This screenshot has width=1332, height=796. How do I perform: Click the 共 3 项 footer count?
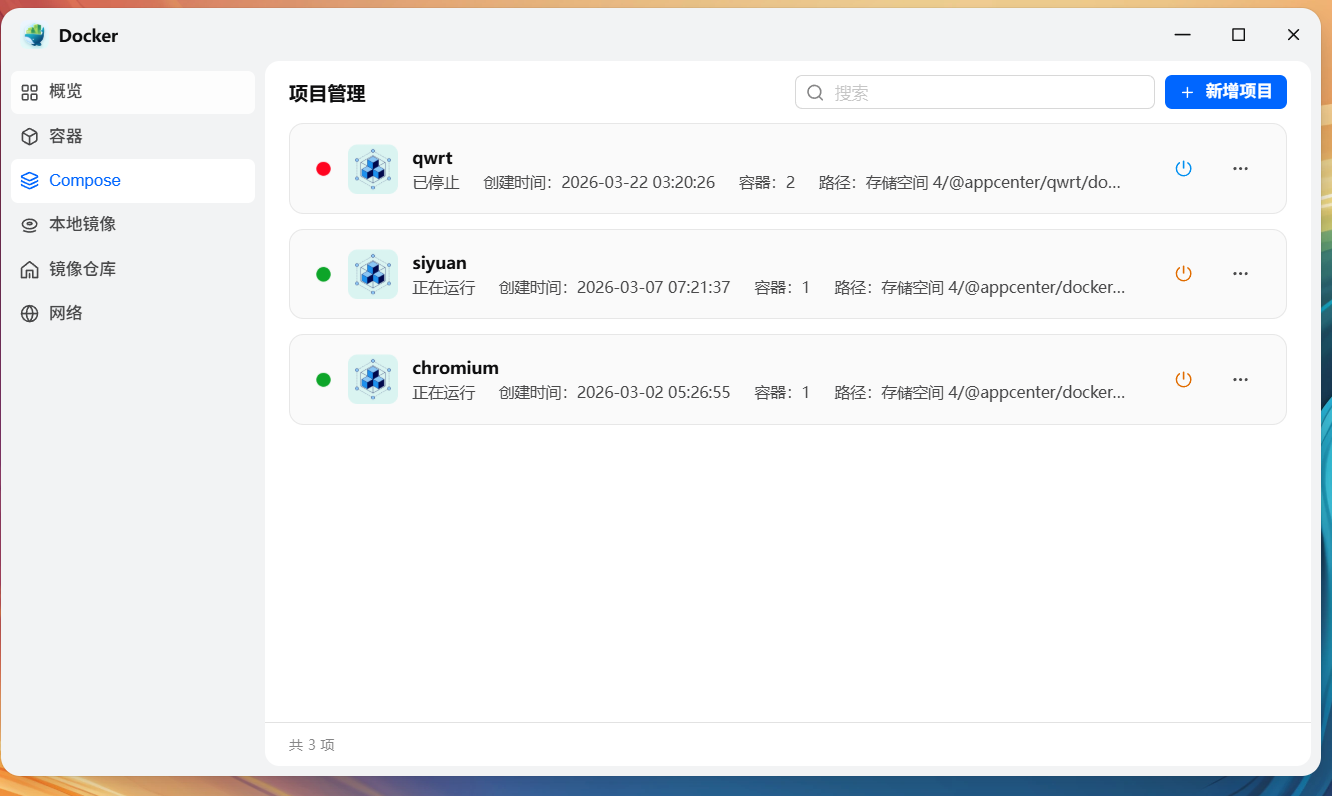pyautogui.click(x=312, y=745)
